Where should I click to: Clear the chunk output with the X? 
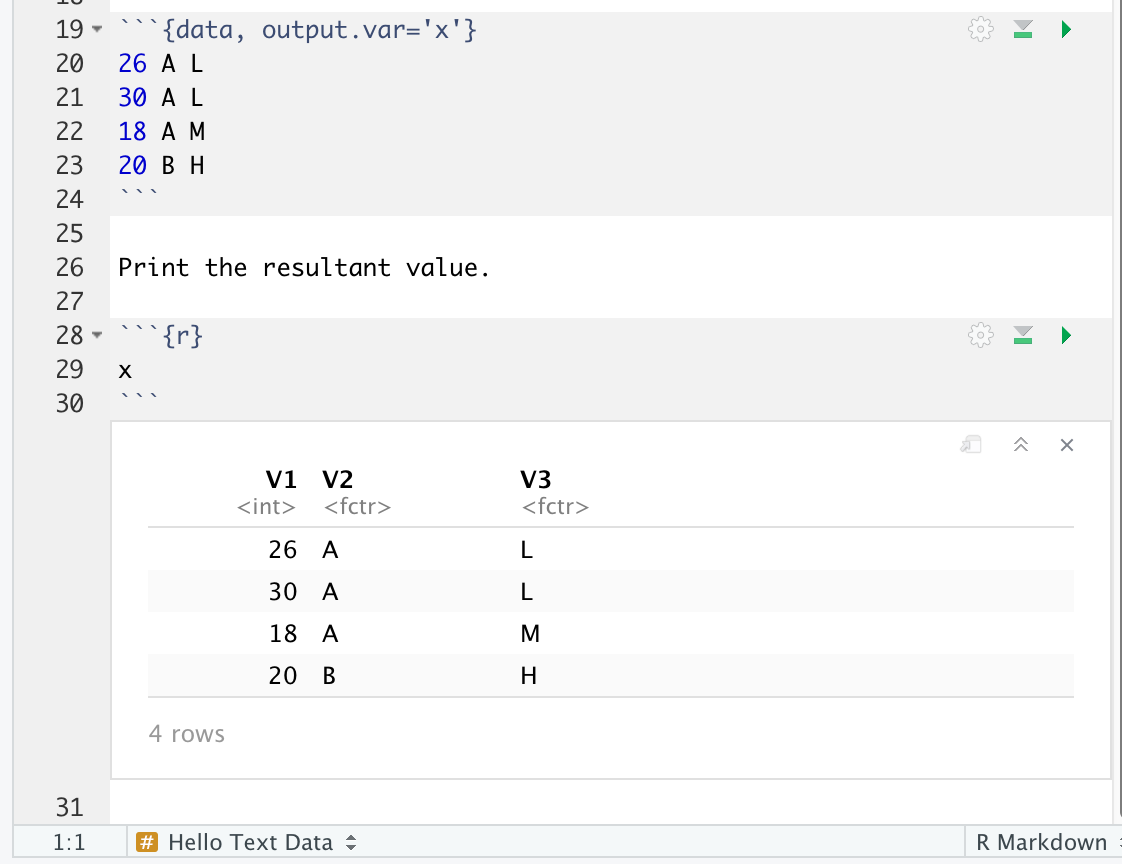[1066, 444]
